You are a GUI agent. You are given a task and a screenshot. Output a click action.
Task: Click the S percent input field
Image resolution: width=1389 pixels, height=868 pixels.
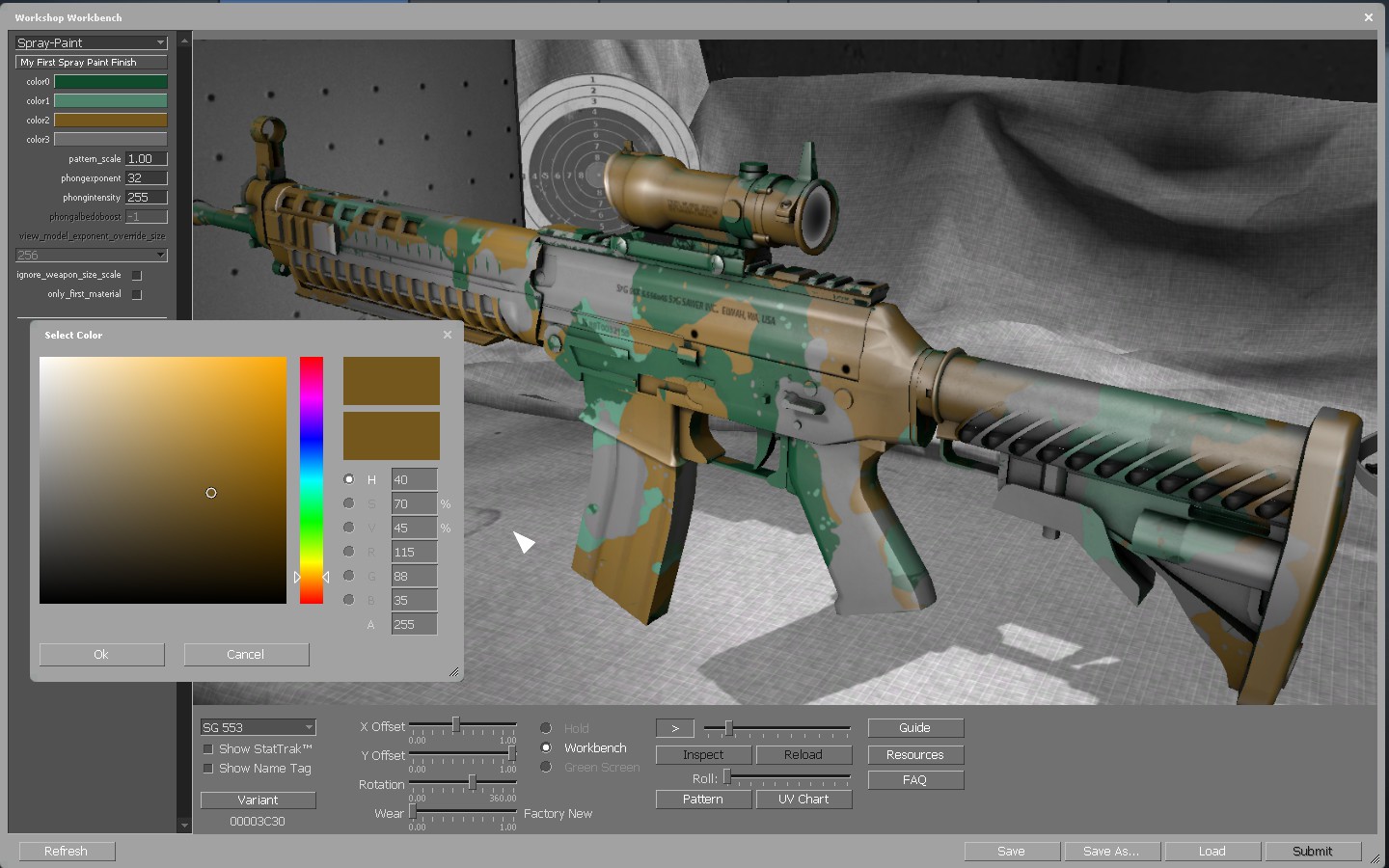tap(415, 503)
